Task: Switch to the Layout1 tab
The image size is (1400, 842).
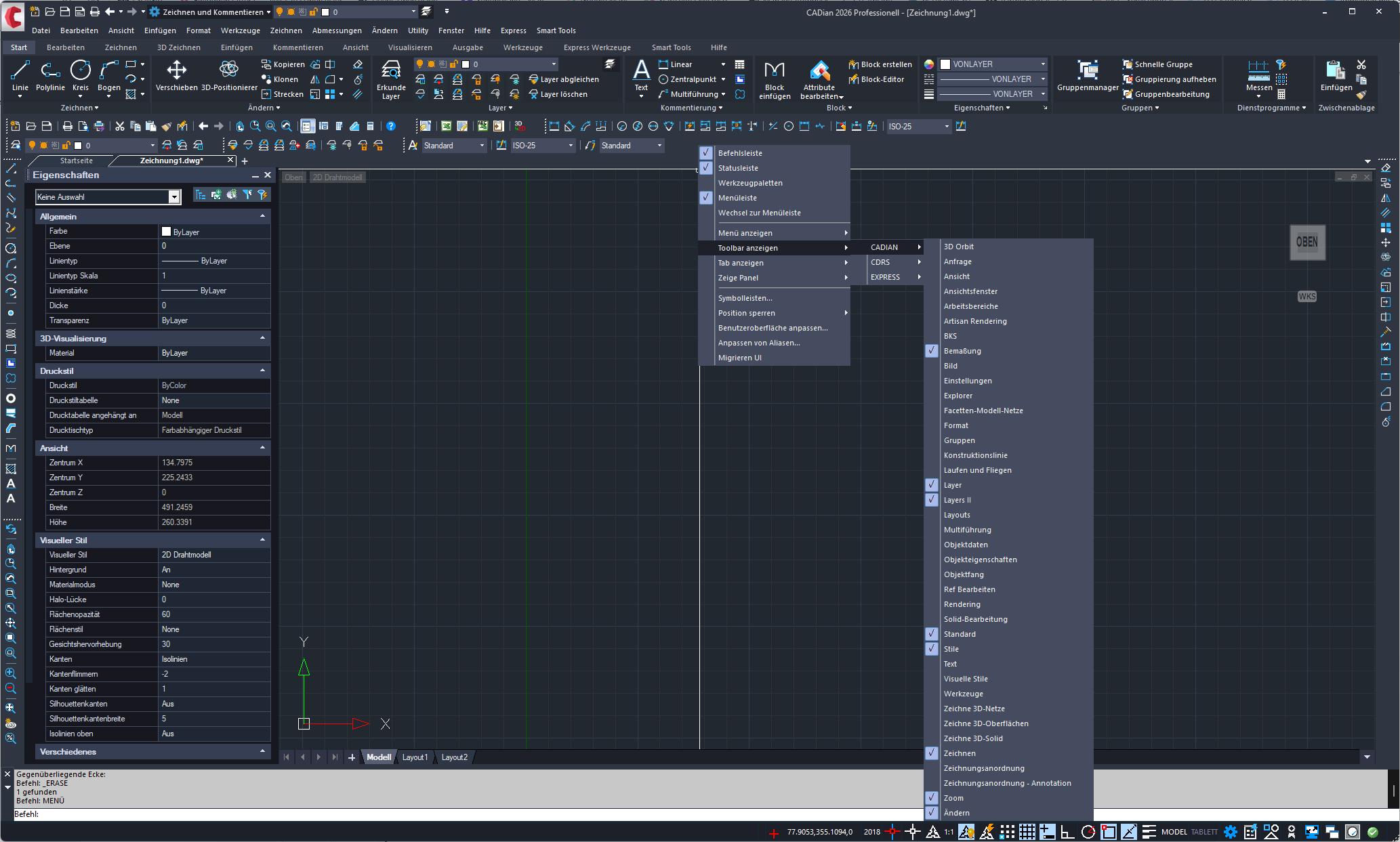Action: 415,757
